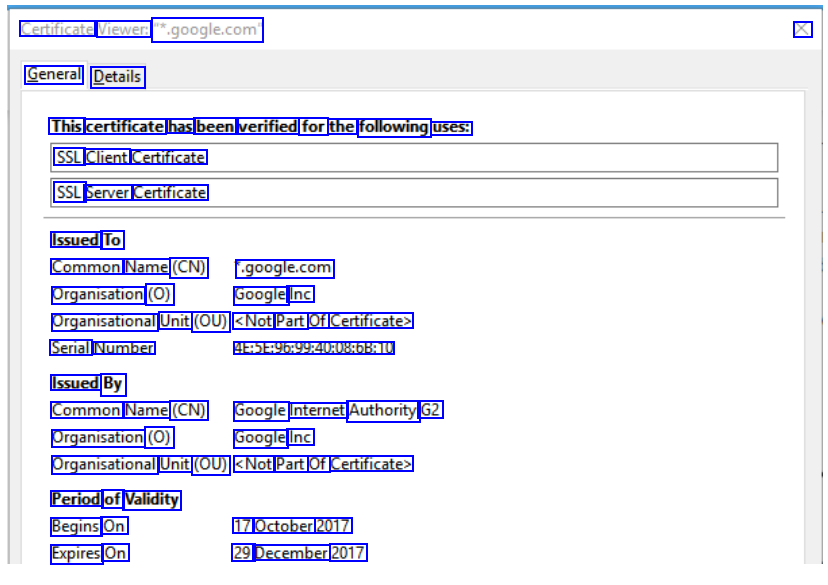Click the Issued By heading
This screenshot has width=828, height=585.
click(x=87, y=383)
